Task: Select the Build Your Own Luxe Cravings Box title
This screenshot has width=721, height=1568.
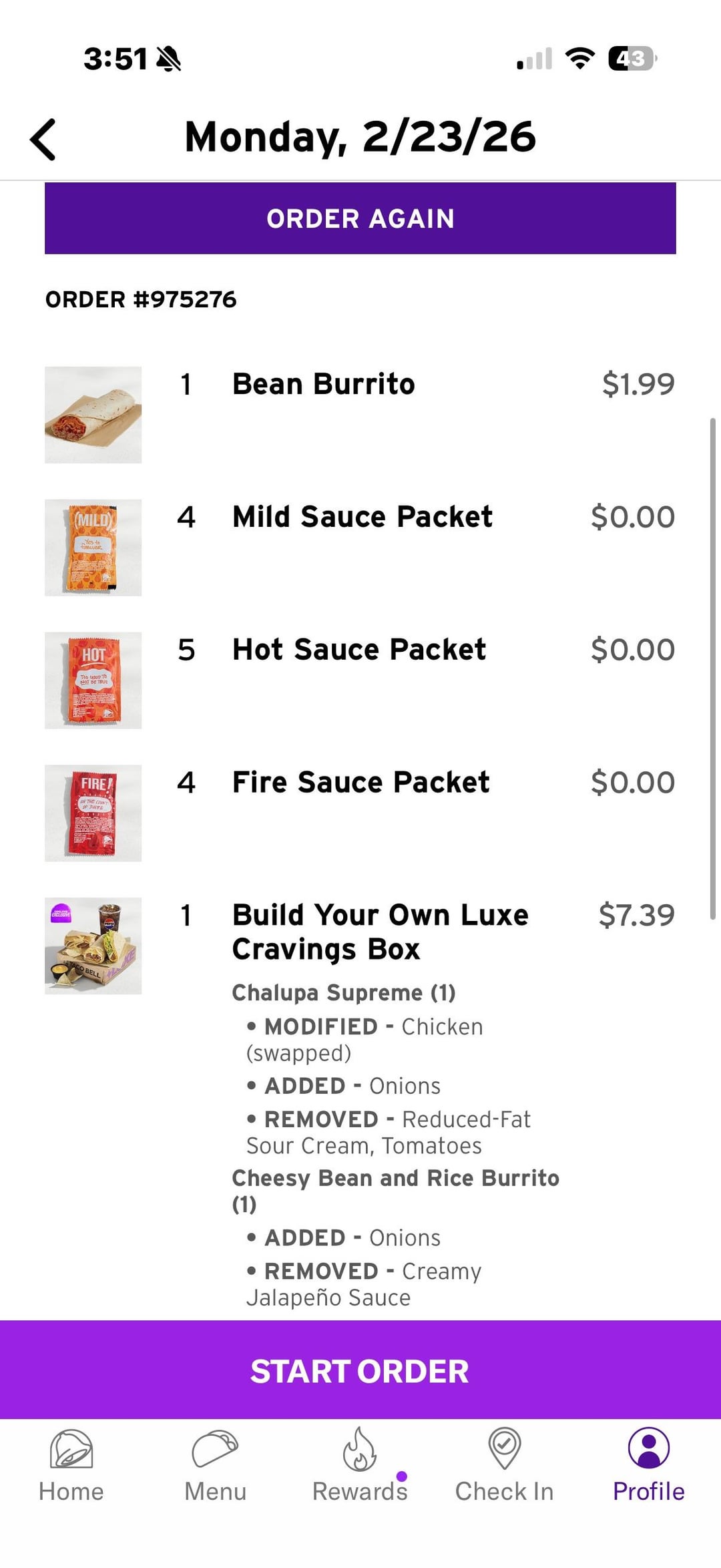Action: (x=380, y=932)
